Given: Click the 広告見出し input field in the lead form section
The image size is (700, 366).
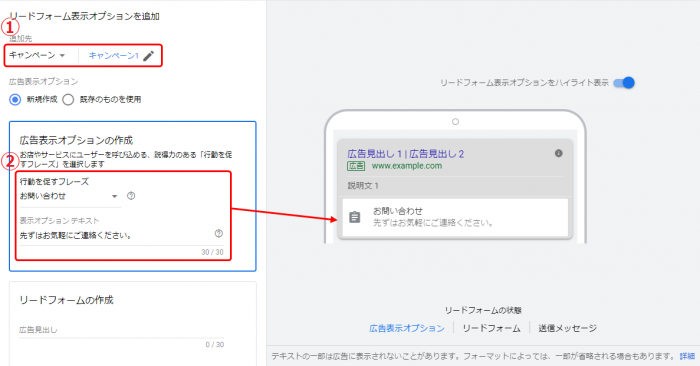Looking at the screenshot, I should pyautogui.click(x=121, y=330).
